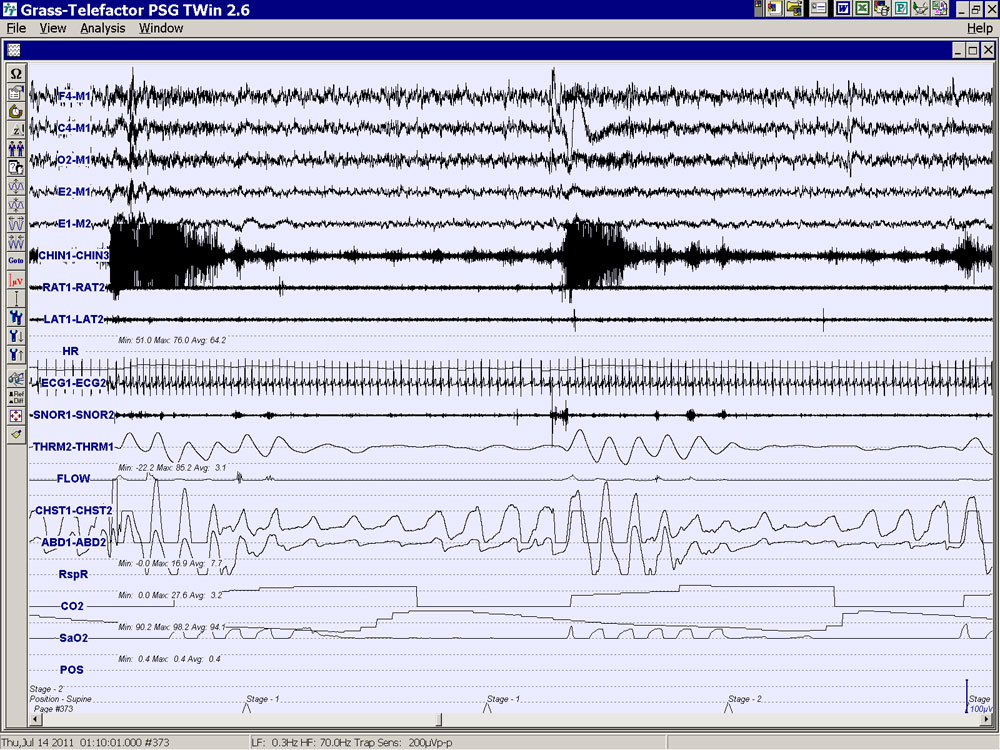Click the two blue people icon

[16, 149]
